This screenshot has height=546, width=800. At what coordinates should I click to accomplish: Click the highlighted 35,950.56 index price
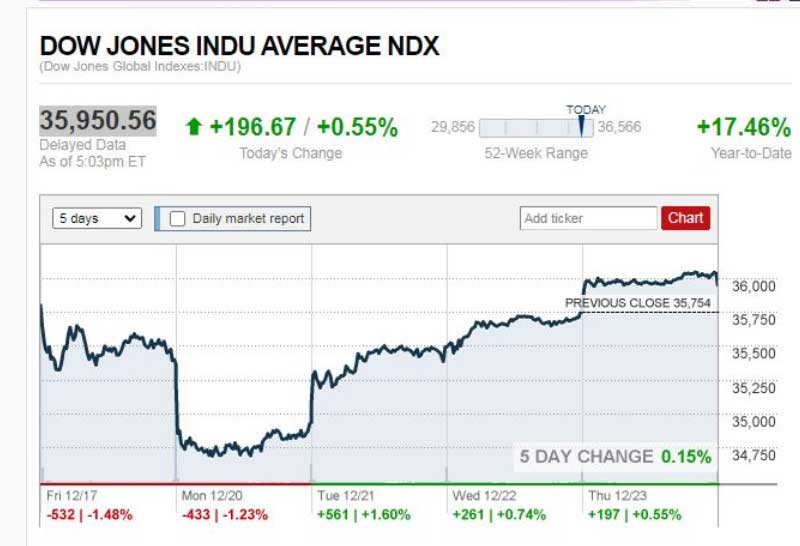(98, 121)
